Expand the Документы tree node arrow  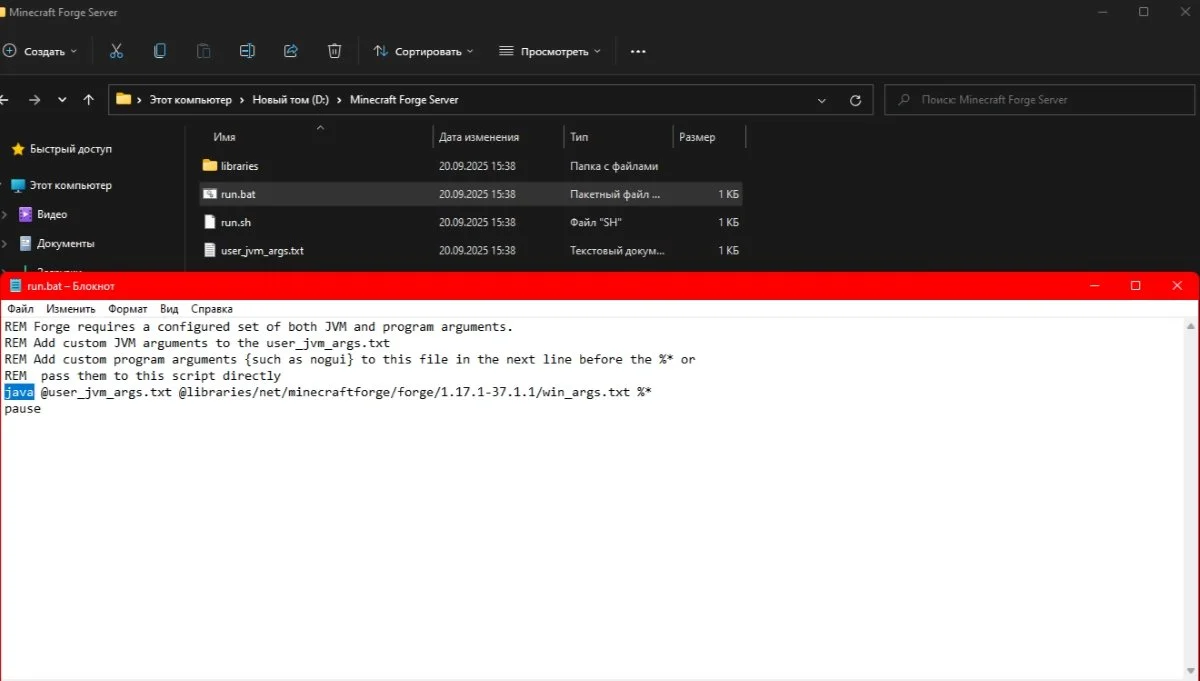(5, 243)
